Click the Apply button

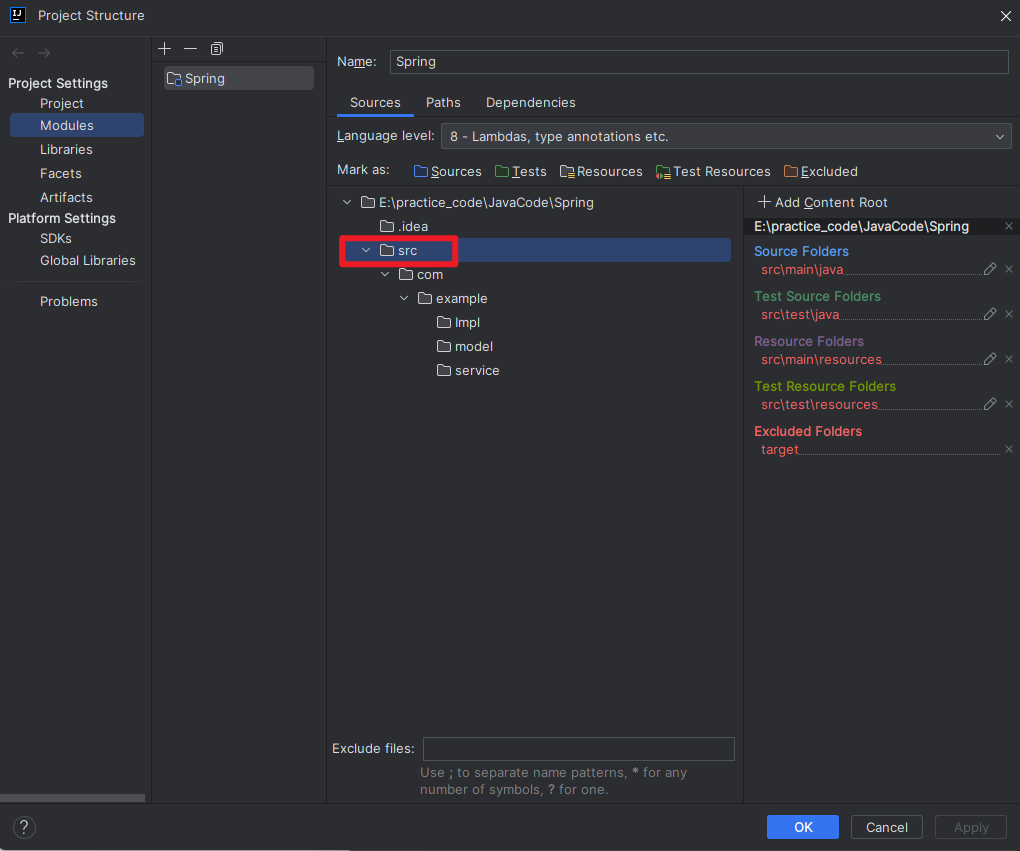point(971,827)
